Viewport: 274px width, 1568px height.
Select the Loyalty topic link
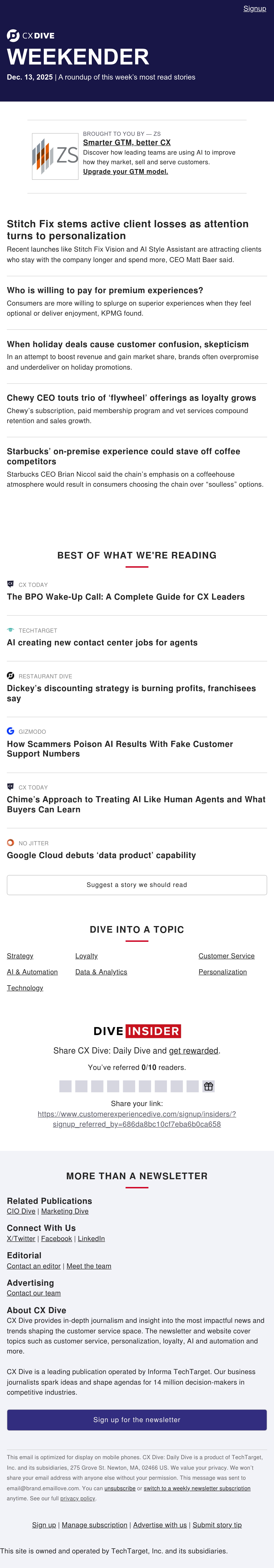pyautogui.click(x=86, y=956)
